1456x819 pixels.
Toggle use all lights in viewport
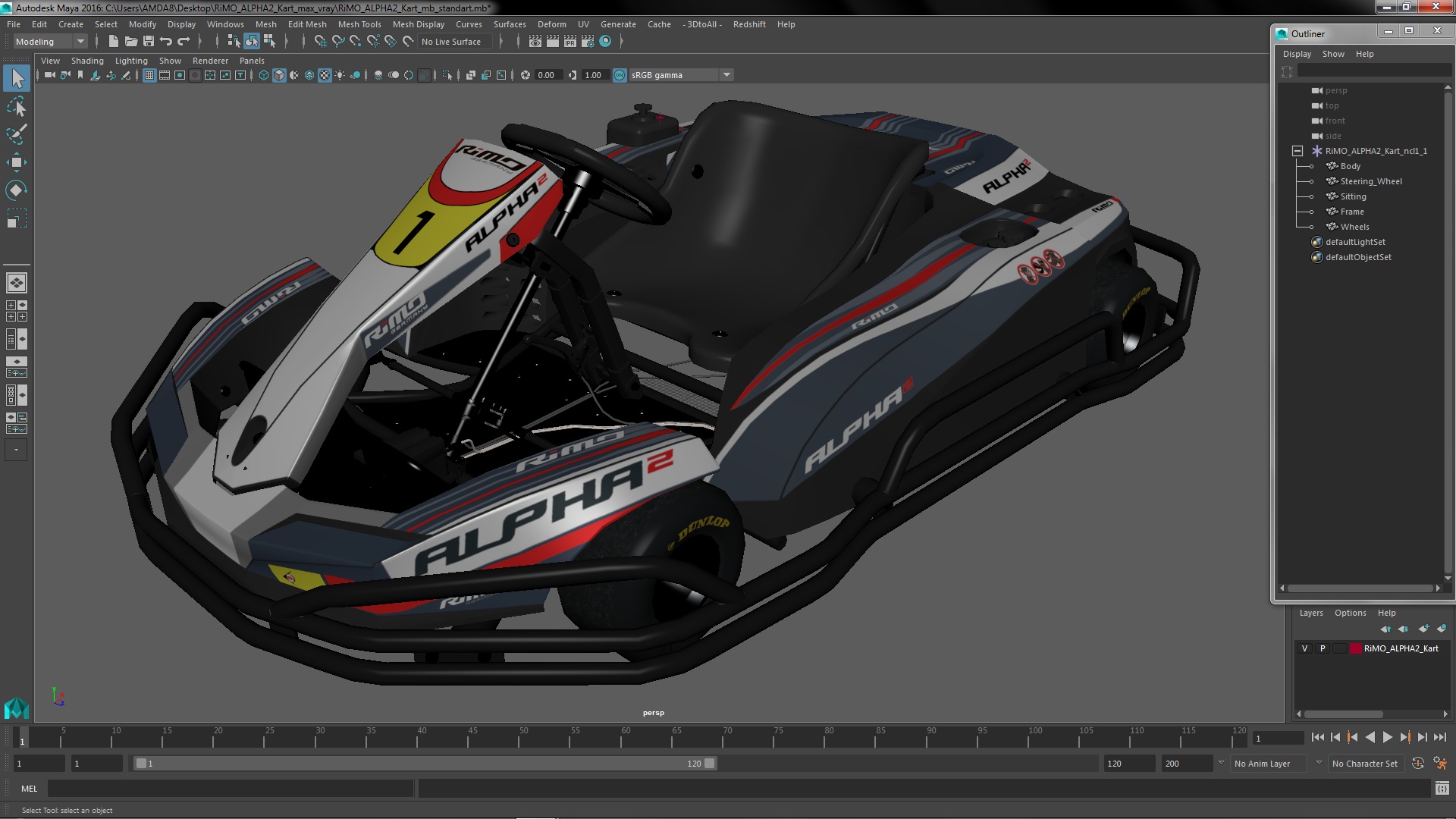[x=340, y=75]
